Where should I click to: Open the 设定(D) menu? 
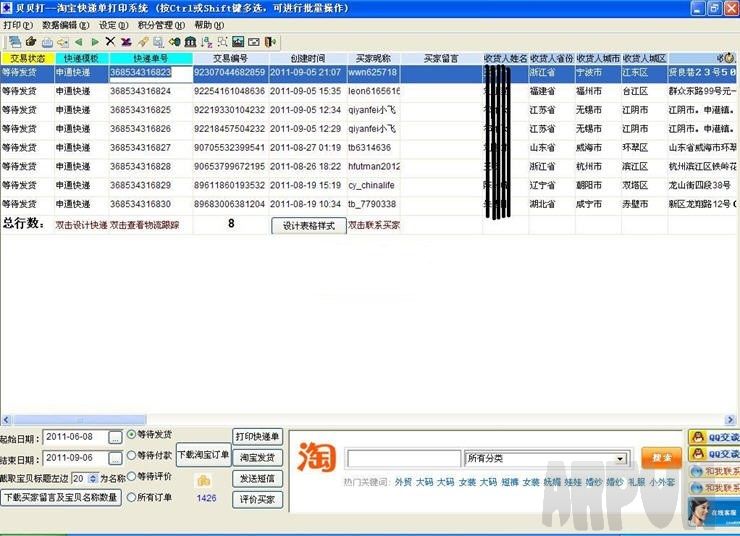pyautogui.click(x=113, y=25)
